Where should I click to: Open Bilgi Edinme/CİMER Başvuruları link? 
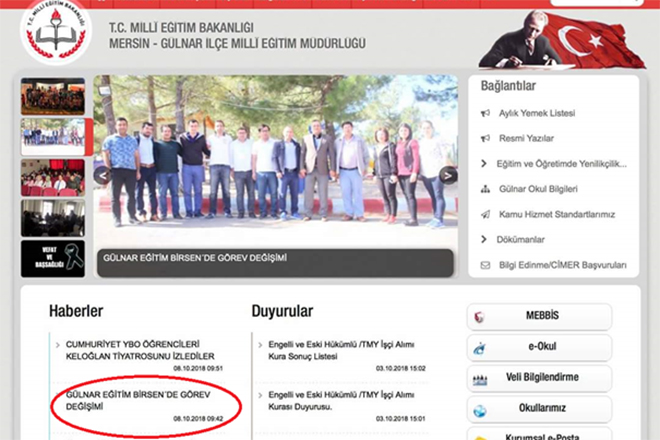[563, 265]
